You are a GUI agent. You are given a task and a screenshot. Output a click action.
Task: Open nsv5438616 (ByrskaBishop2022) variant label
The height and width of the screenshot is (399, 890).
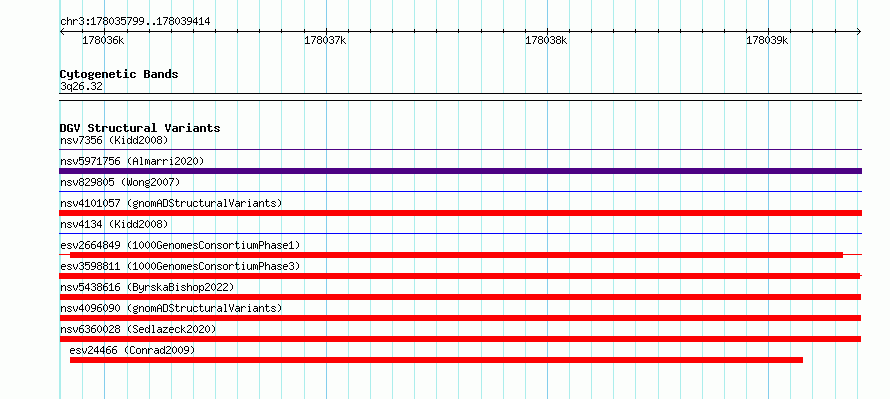[147, 287]
